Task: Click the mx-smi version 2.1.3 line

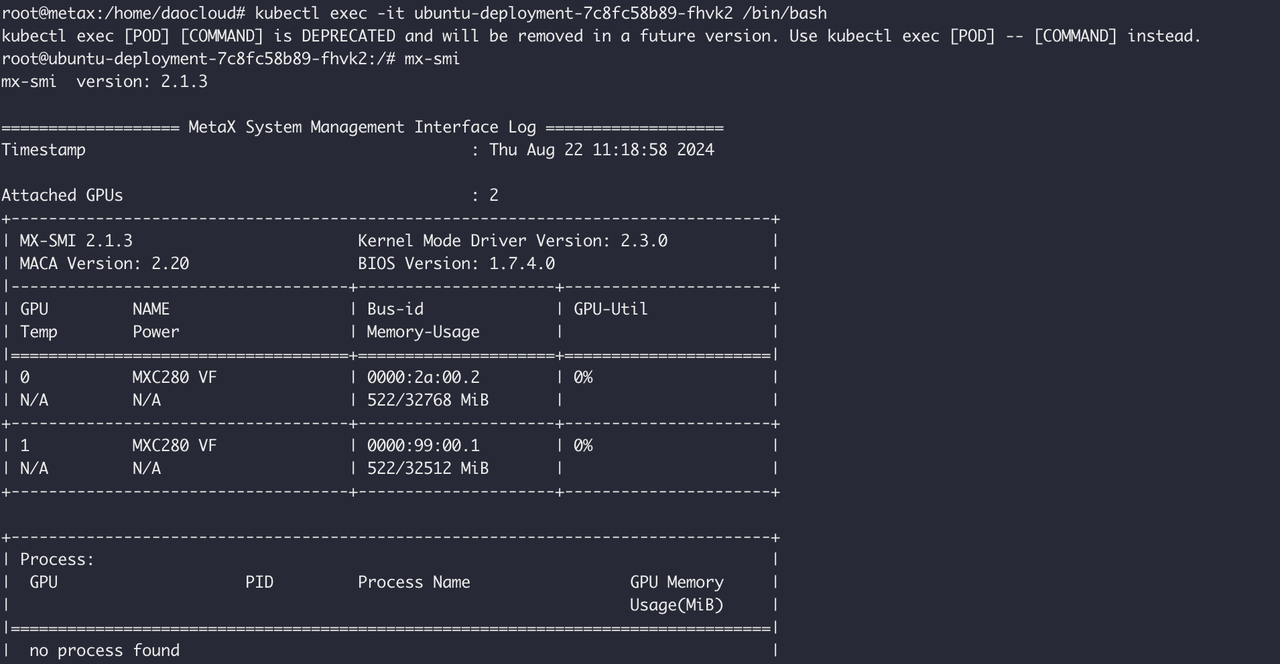Action: tap(104, 82)
